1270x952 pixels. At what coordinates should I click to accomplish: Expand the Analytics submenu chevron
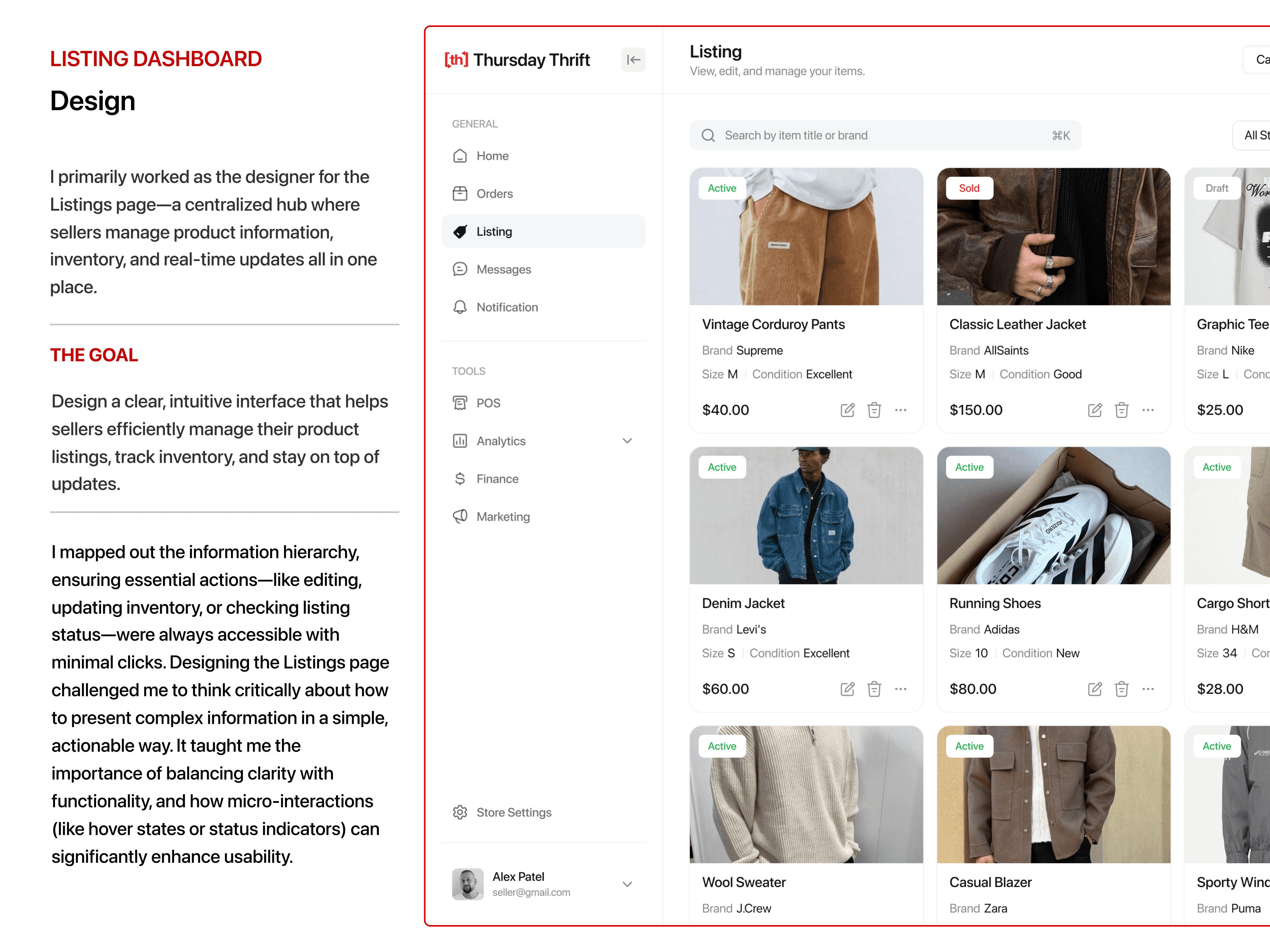click(627, 441)
